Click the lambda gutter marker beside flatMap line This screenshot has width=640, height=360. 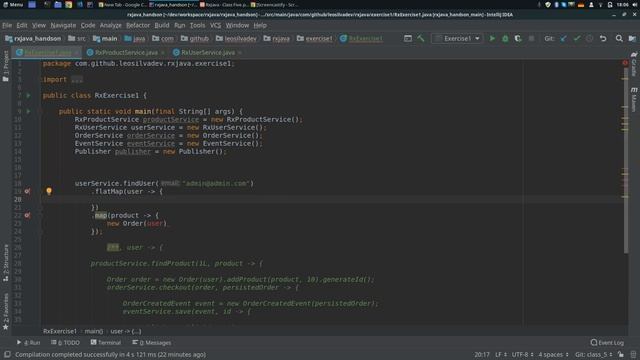[x=27, y=191]
